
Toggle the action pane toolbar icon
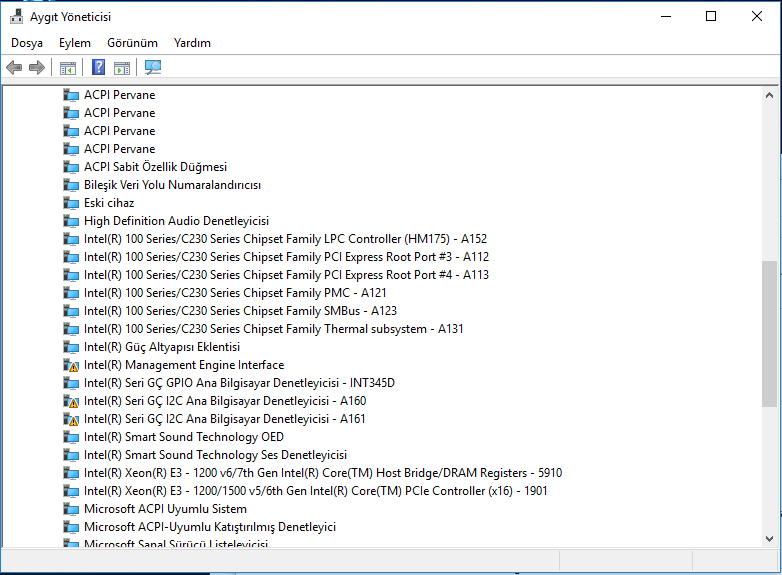[122, 68]
